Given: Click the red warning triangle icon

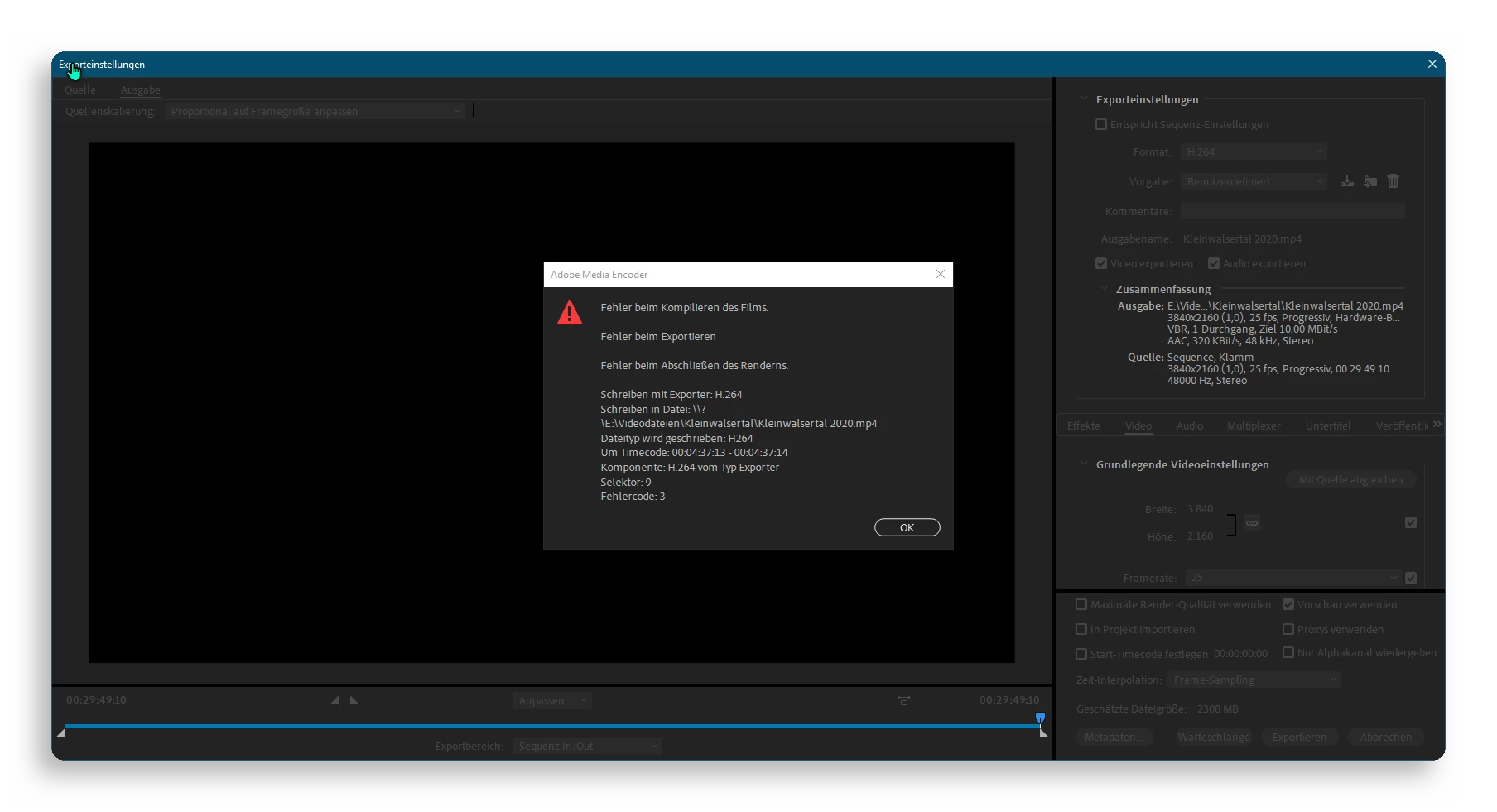Looking at the screenshot, I should pos(570,312).
